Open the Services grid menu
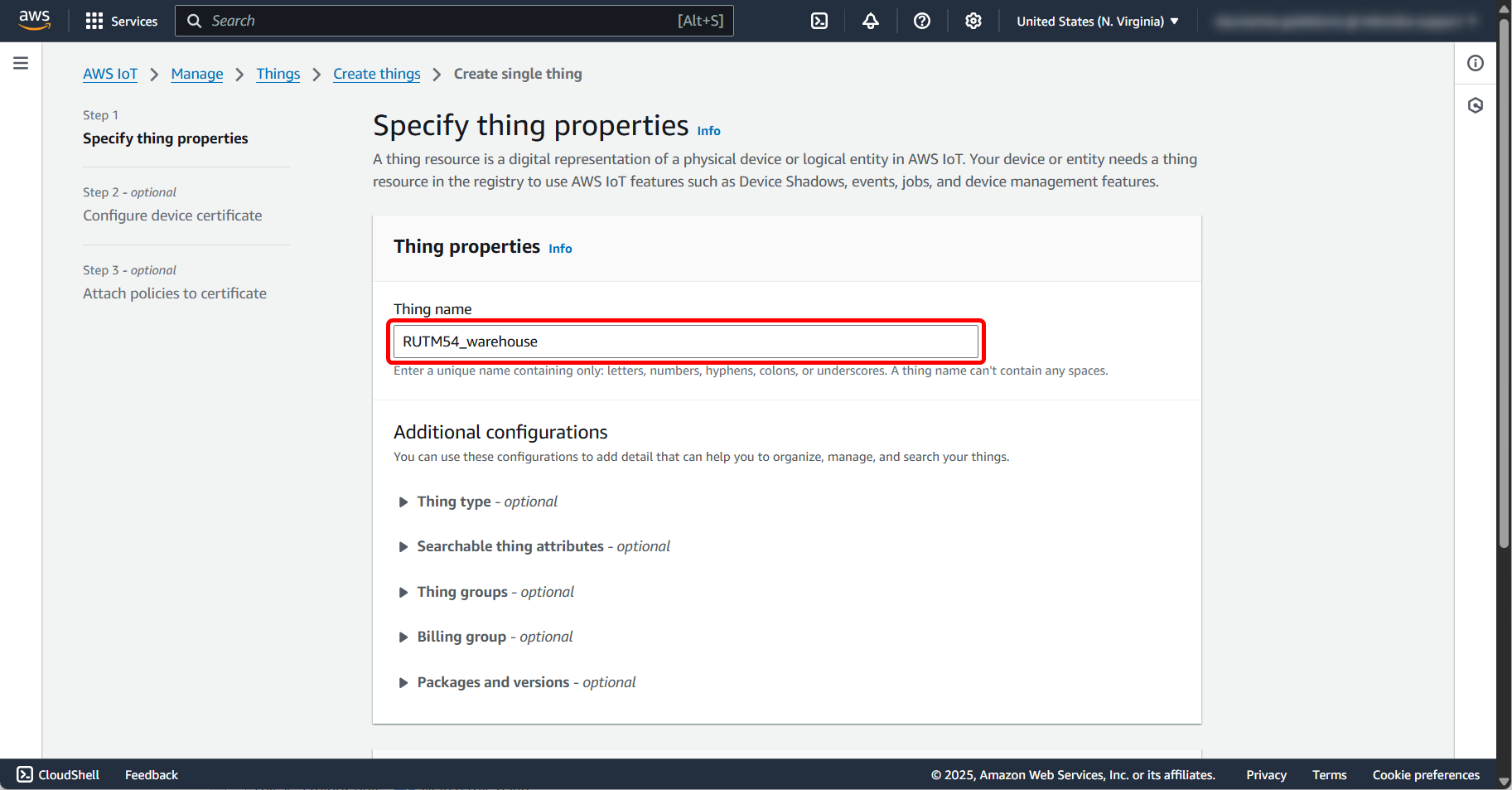The height and width of the screenshot is (790, 1512). click(121, 21)
